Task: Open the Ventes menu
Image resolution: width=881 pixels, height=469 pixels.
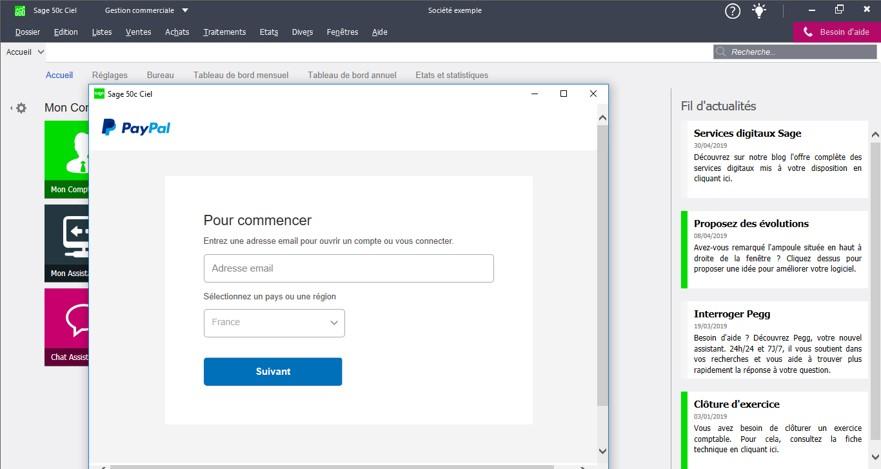Action: [x=138, y=32]
